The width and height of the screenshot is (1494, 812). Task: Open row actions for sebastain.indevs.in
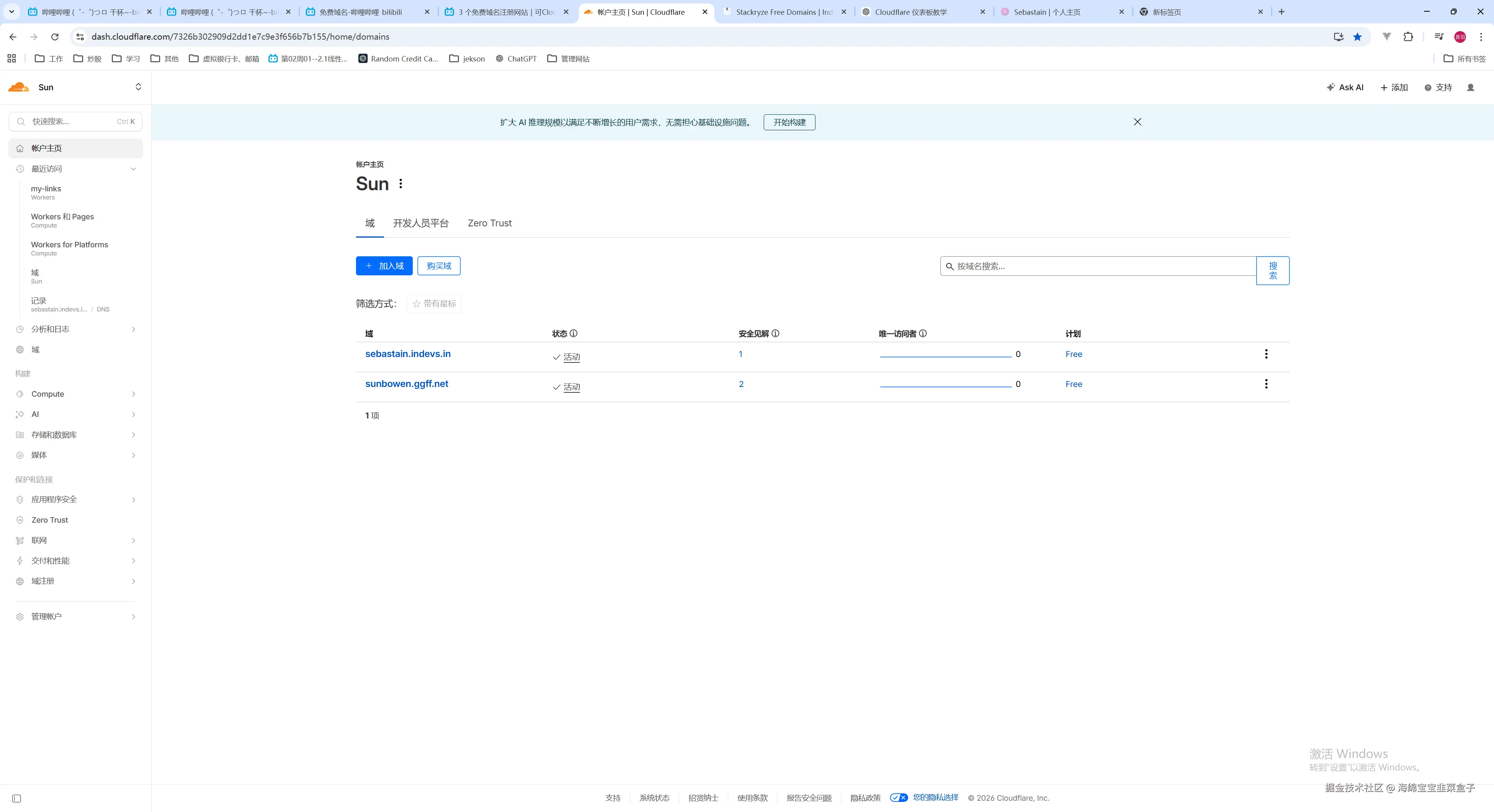(x=1266, y=354)
